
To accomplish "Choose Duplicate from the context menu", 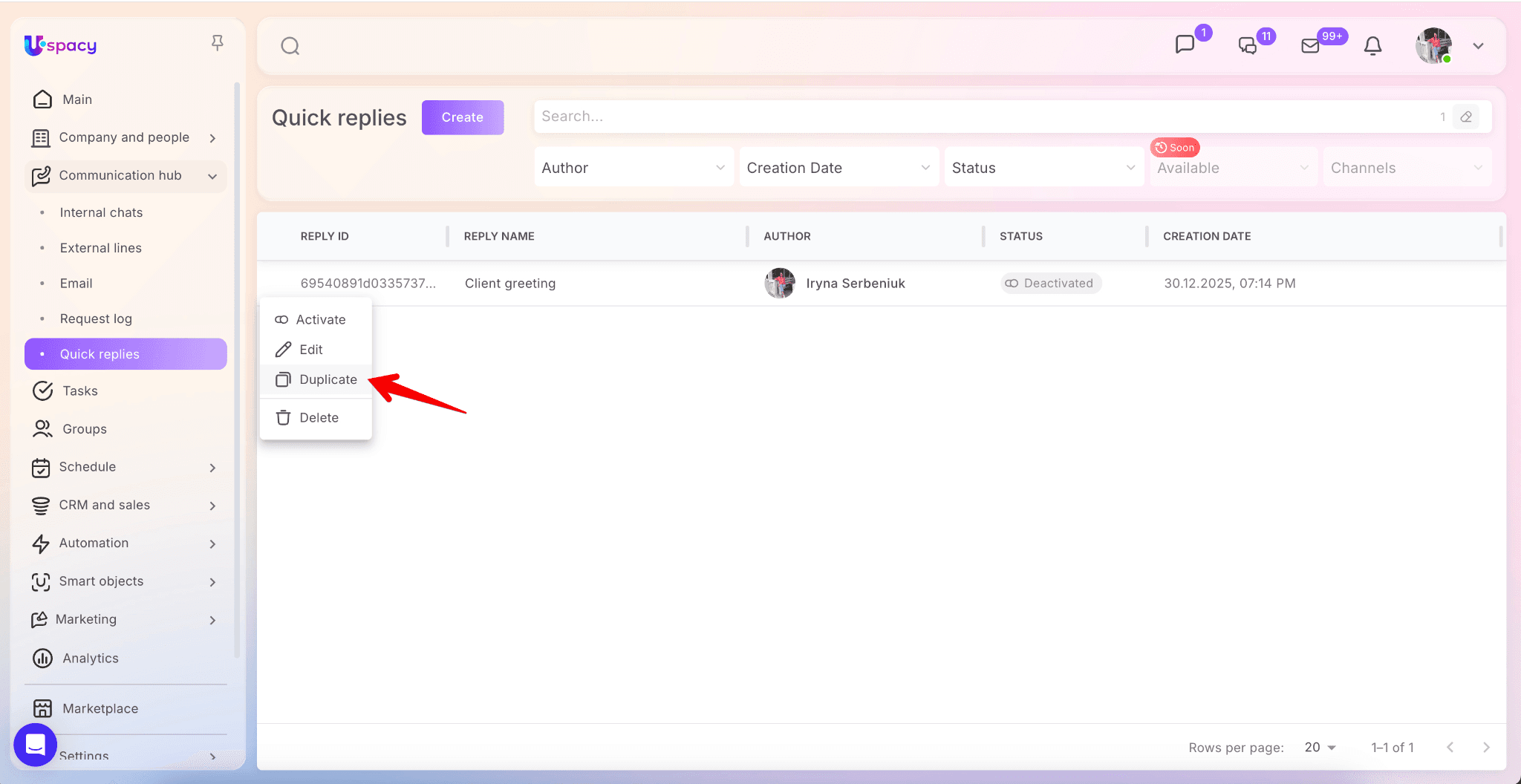I will coord(328,379).
